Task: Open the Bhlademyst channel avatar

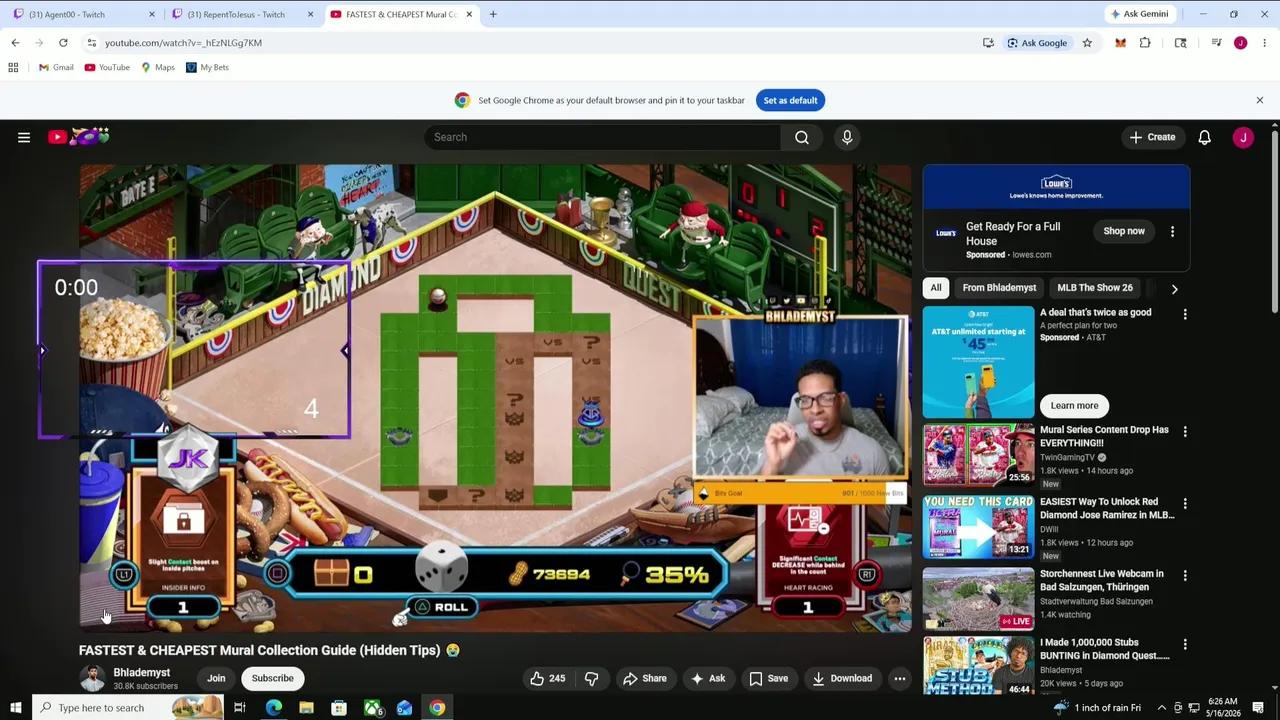Action: pyautogui.click(x=92, y=678)
